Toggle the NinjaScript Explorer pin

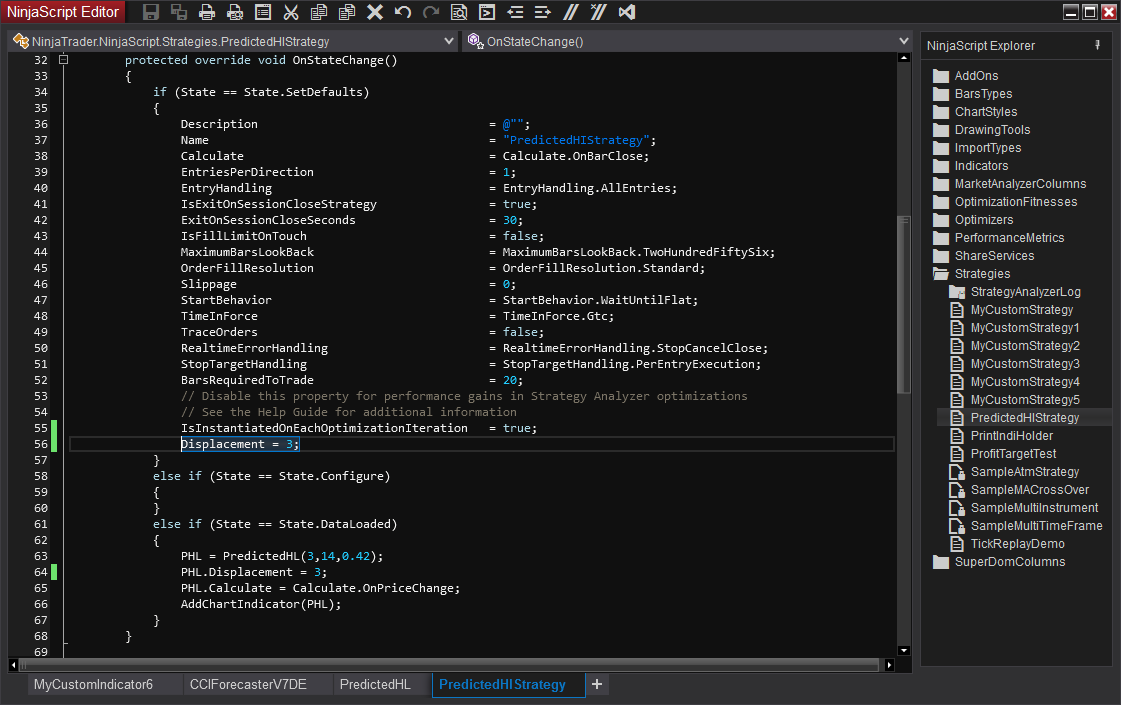(1097, 45)
